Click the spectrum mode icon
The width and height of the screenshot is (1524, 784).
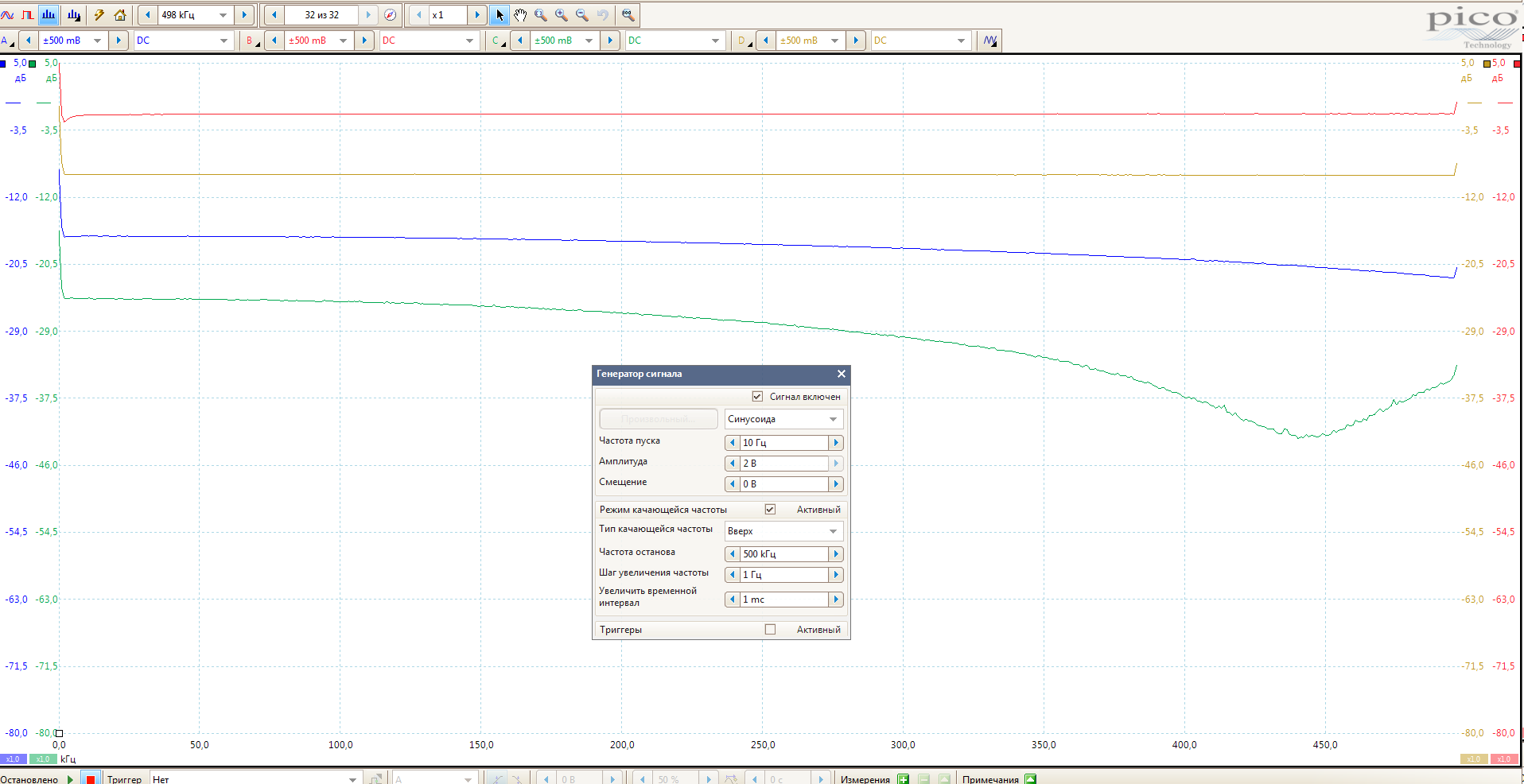49,15
